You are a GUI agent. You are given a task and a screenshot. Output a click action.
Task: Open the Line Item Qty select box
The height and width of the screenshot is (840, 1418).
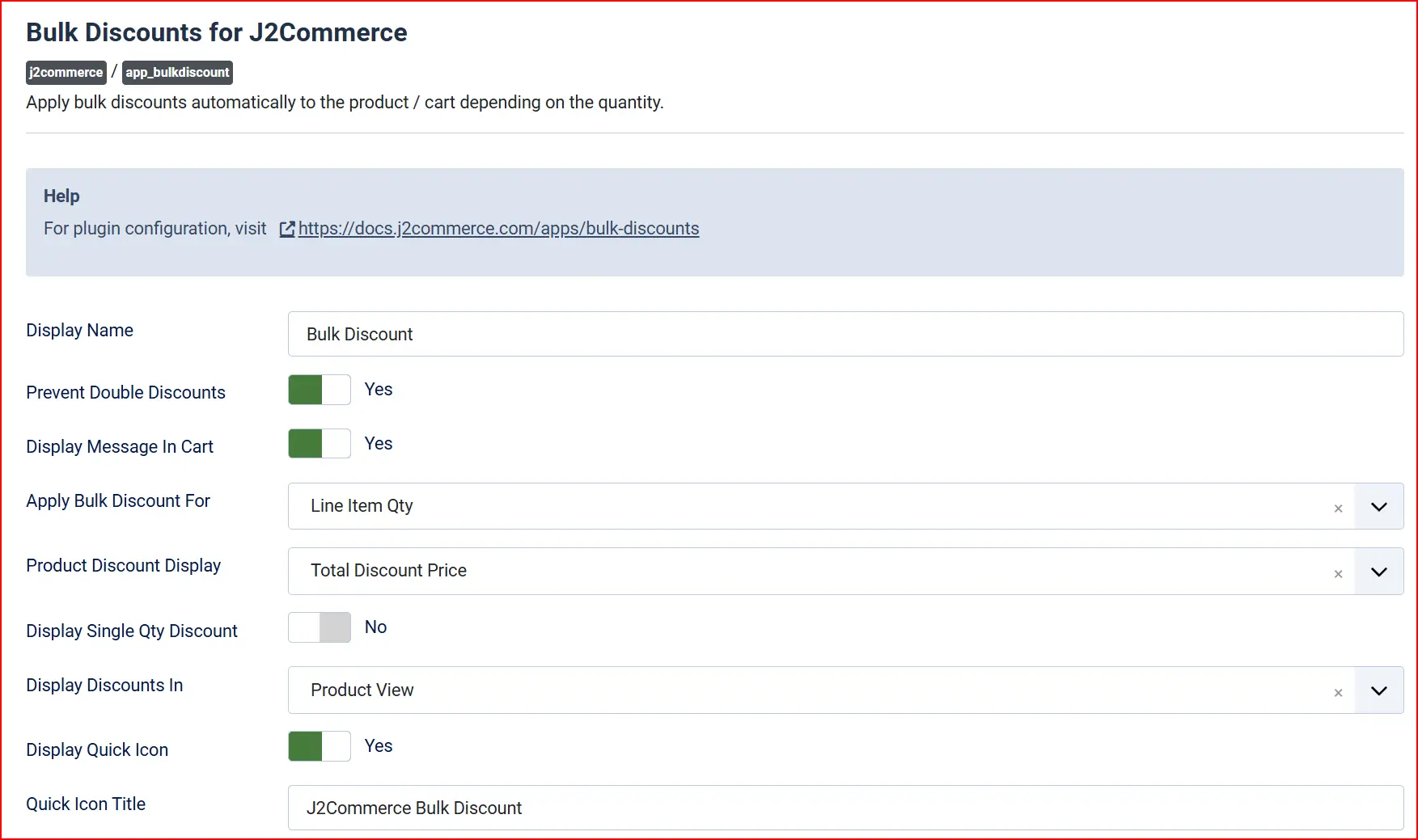pos(845,506)
